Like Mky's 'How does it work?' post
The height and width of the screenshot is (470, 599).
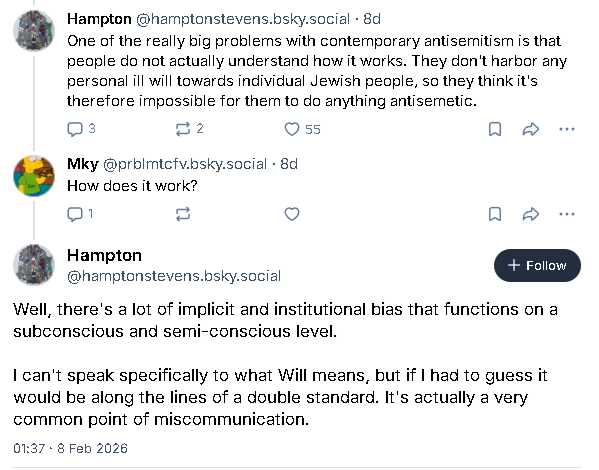coord(292,214)
